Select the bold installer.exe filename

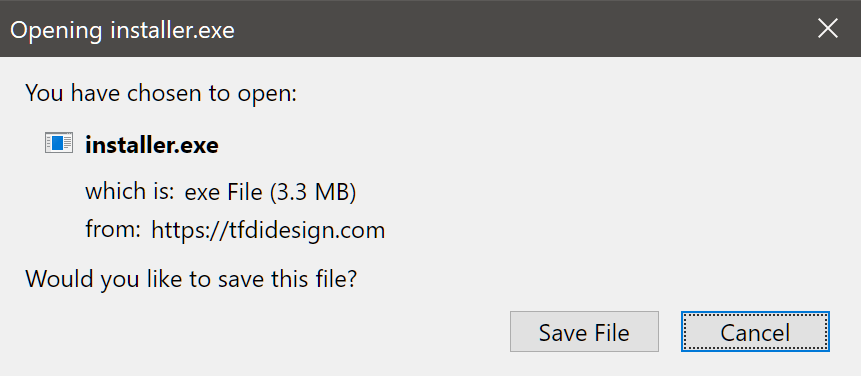152,145
